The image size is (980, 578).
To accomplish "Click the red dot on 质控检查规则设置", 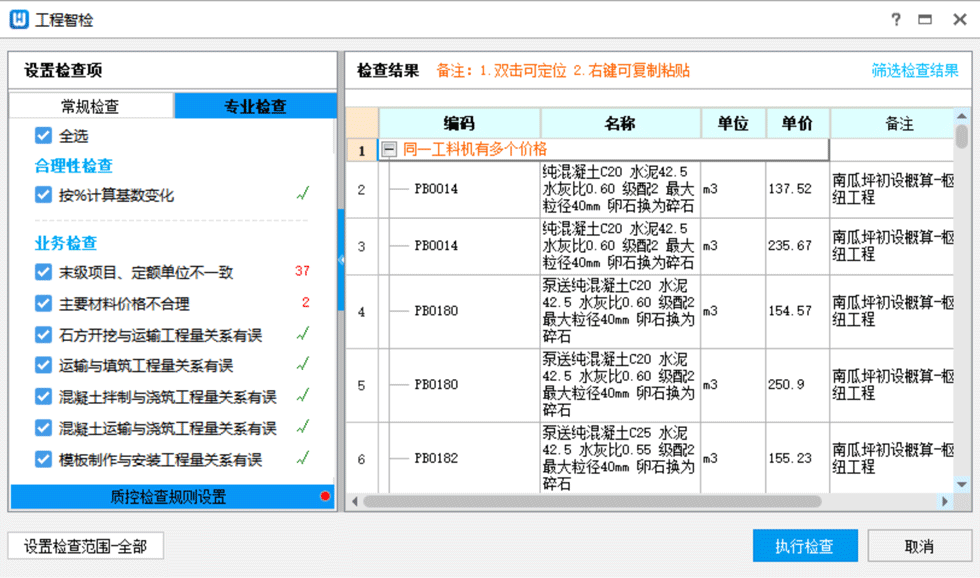I will 324,497.
